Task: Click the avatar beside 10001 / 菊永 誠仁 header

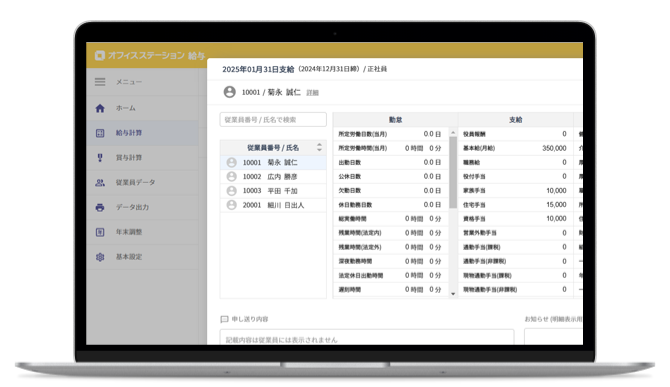Action: click(x=229, y=92)
